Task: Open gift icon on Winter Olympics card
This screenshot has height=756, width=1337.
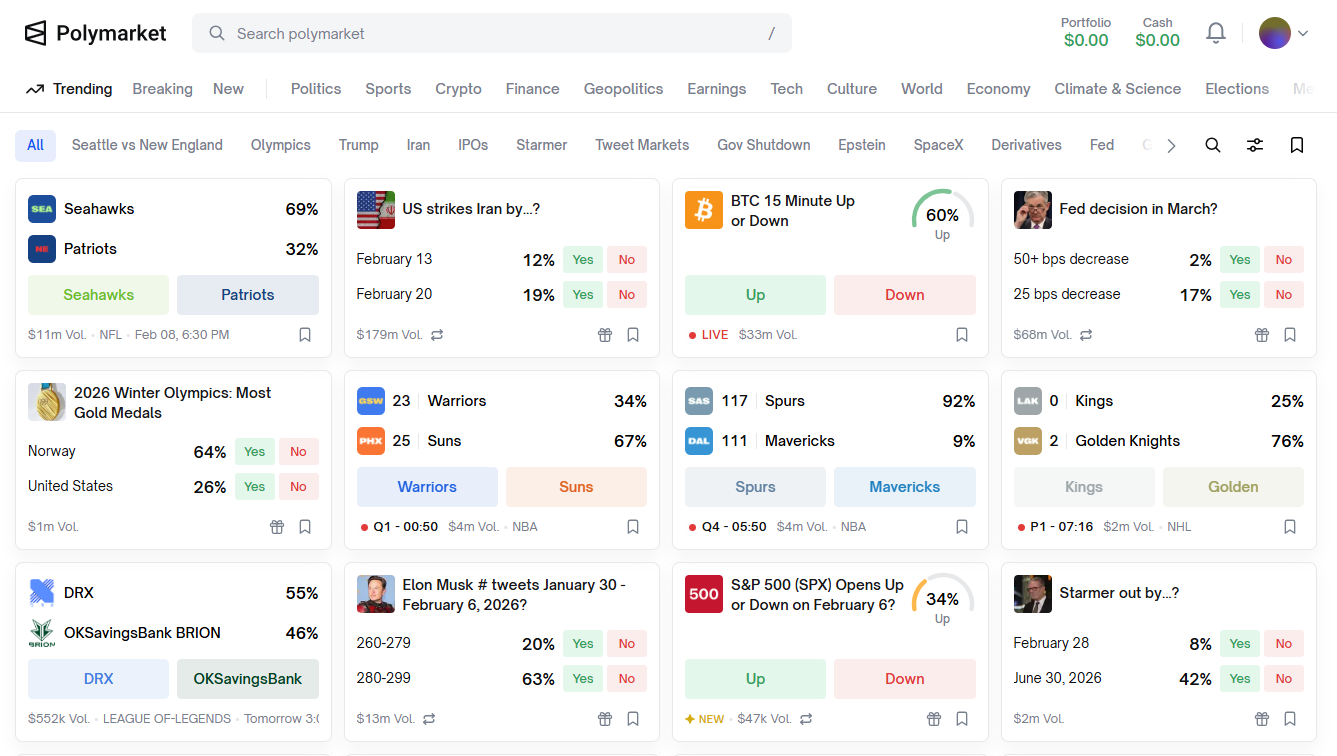Action: tap(277, 527)
